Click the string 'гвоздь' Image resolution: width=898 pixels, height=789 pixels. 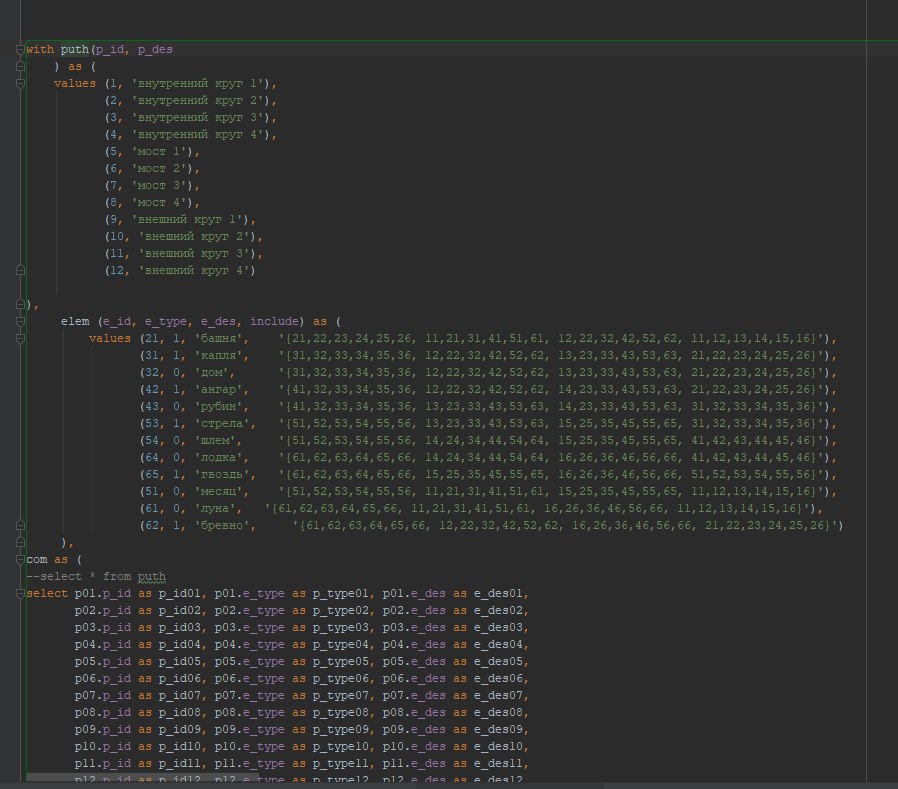tap(222, 475)
